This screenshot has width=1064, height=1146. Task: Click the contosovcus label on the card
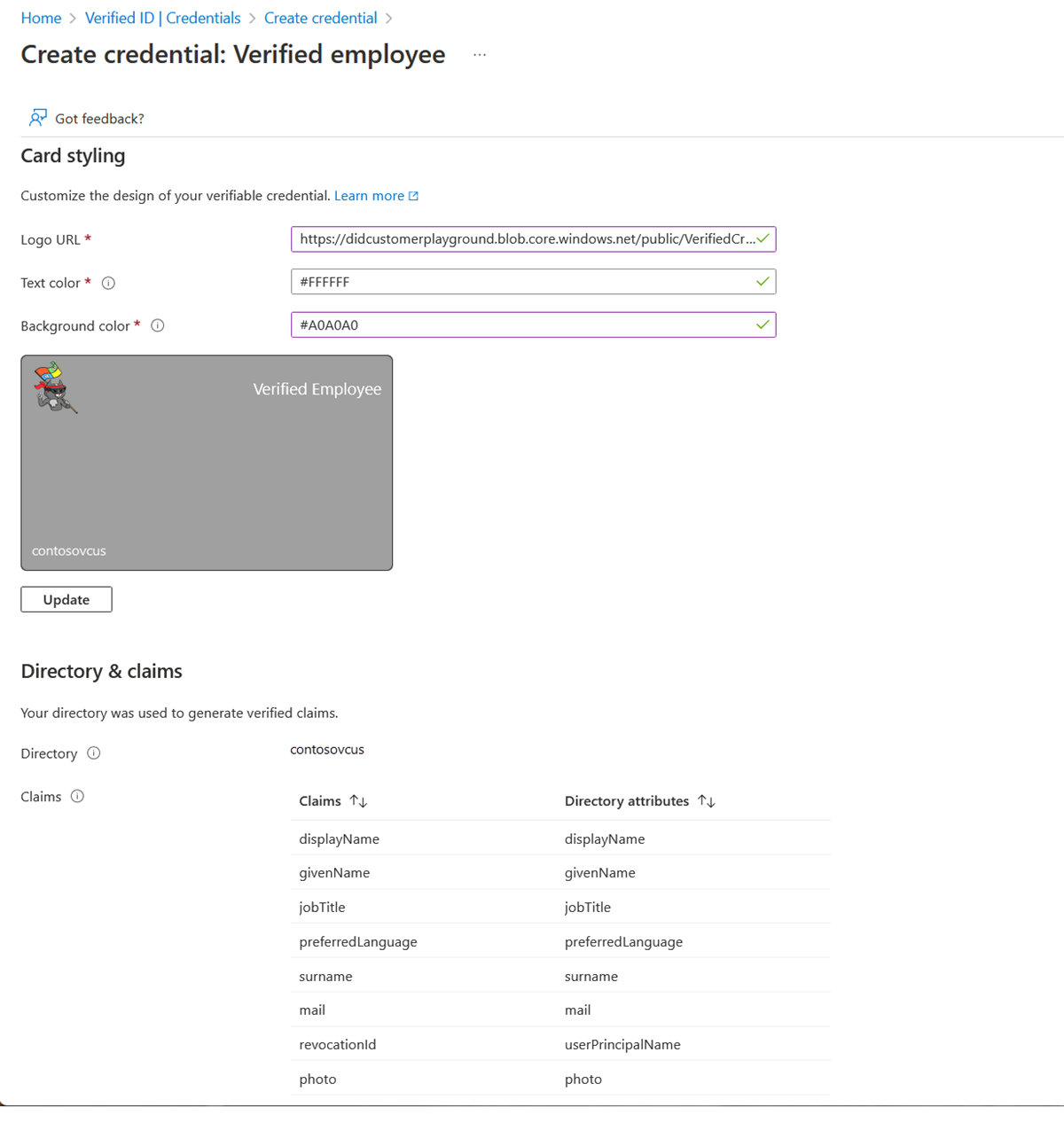pyautogui.click(x=69, y=550)
